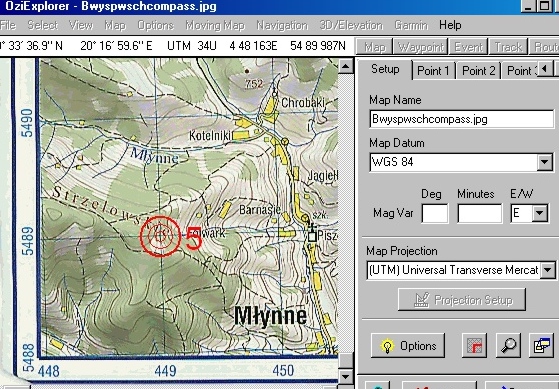Image resolution: width=559 pixels, height=389 pixels.
Task: Expand the Map Projection dropdown
Action: click(x=548, y=270)
